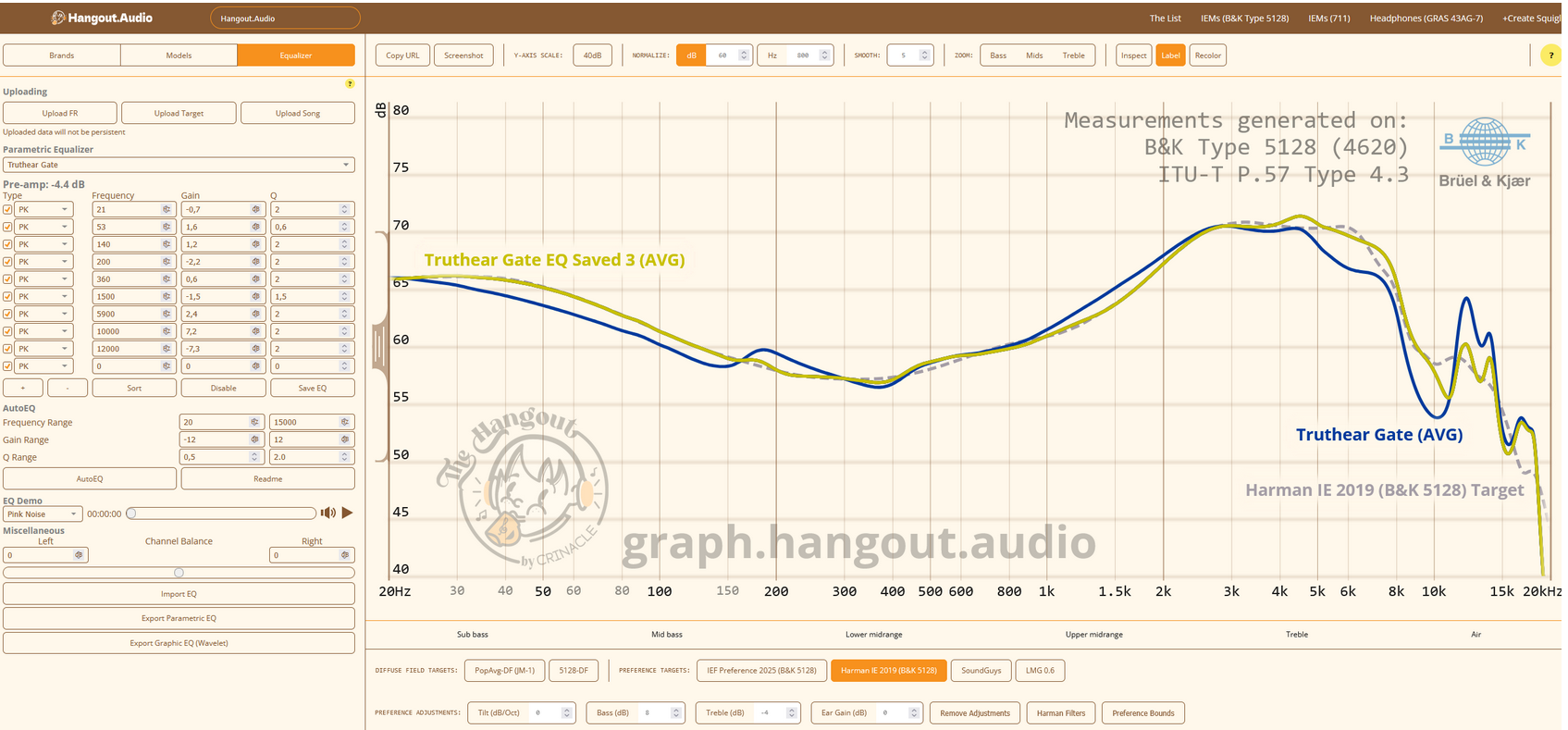1568x730 pixels.
Task: Click the stepper arrows of the Q Range 0,5 field
Action: 254,457
